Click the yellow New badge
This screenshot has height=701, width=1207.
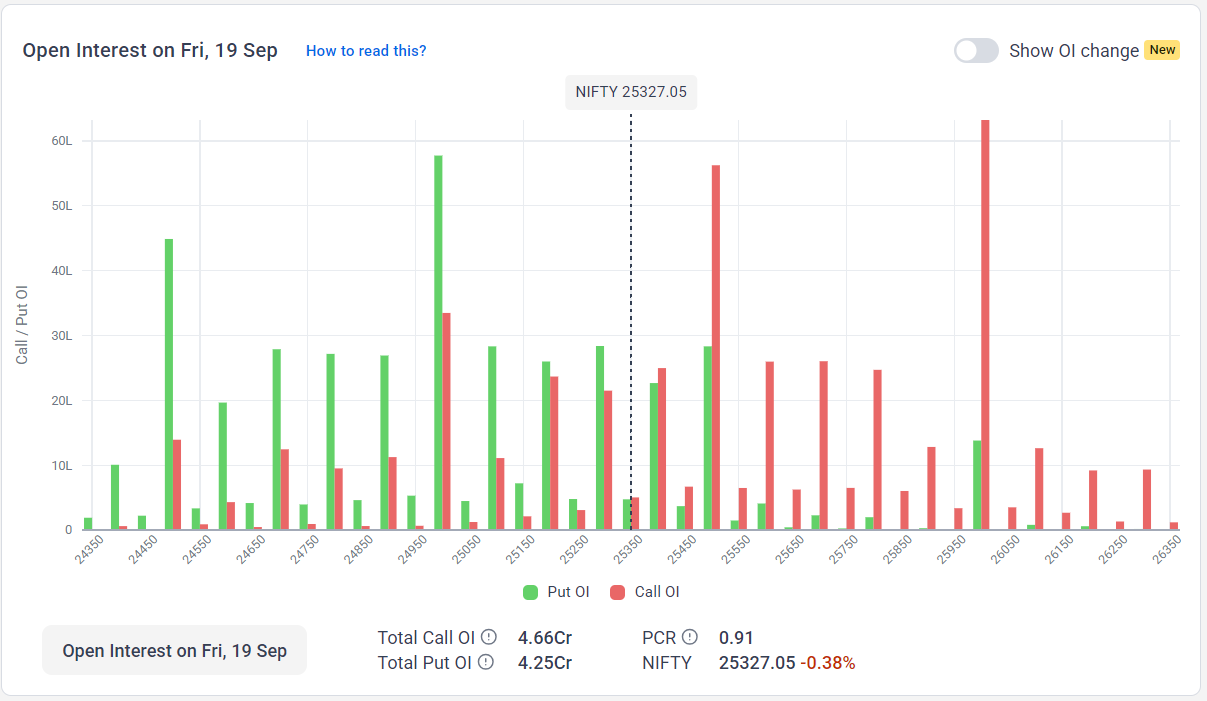pos(1162,50)
